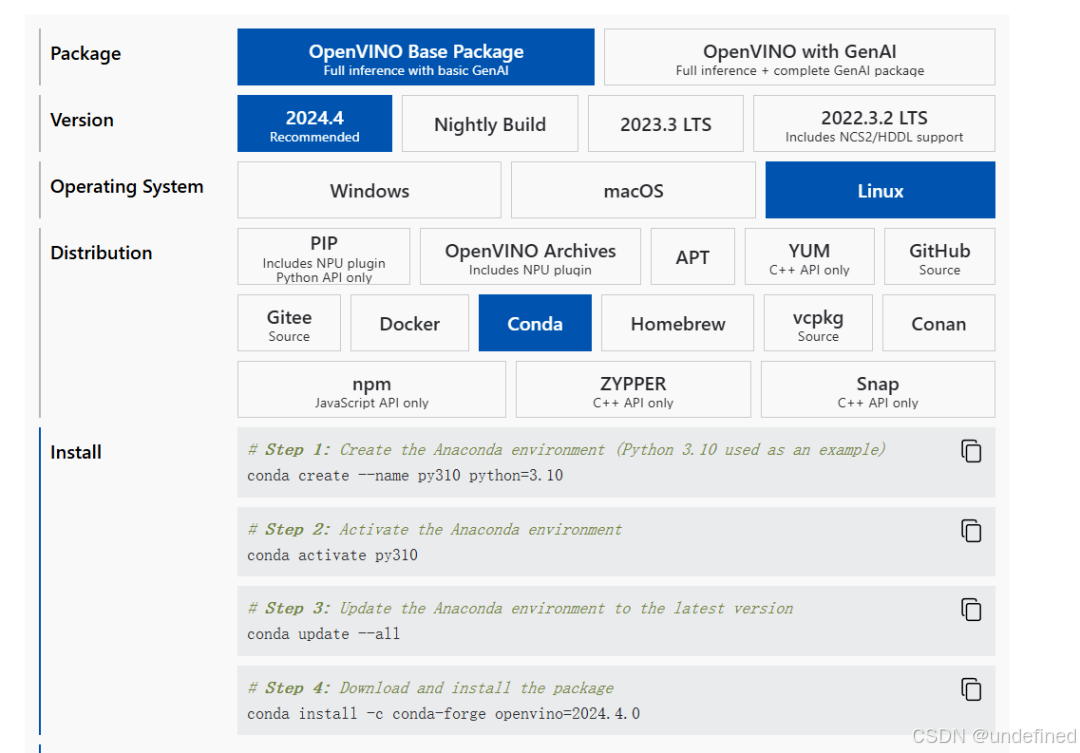Select OpenVINO with GenAI package

point(800,57)
